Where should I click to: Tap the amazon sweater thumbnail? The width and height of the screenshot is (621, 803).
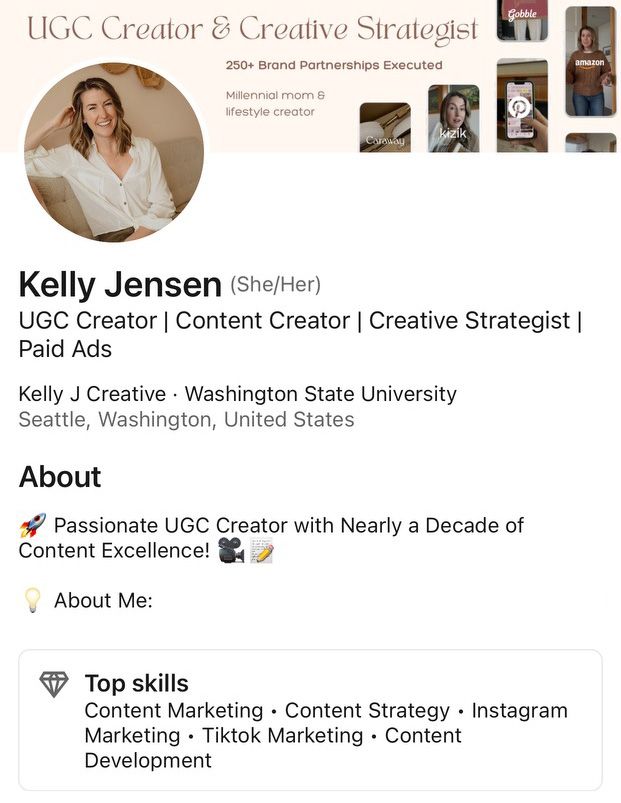(x=590, y=61)
